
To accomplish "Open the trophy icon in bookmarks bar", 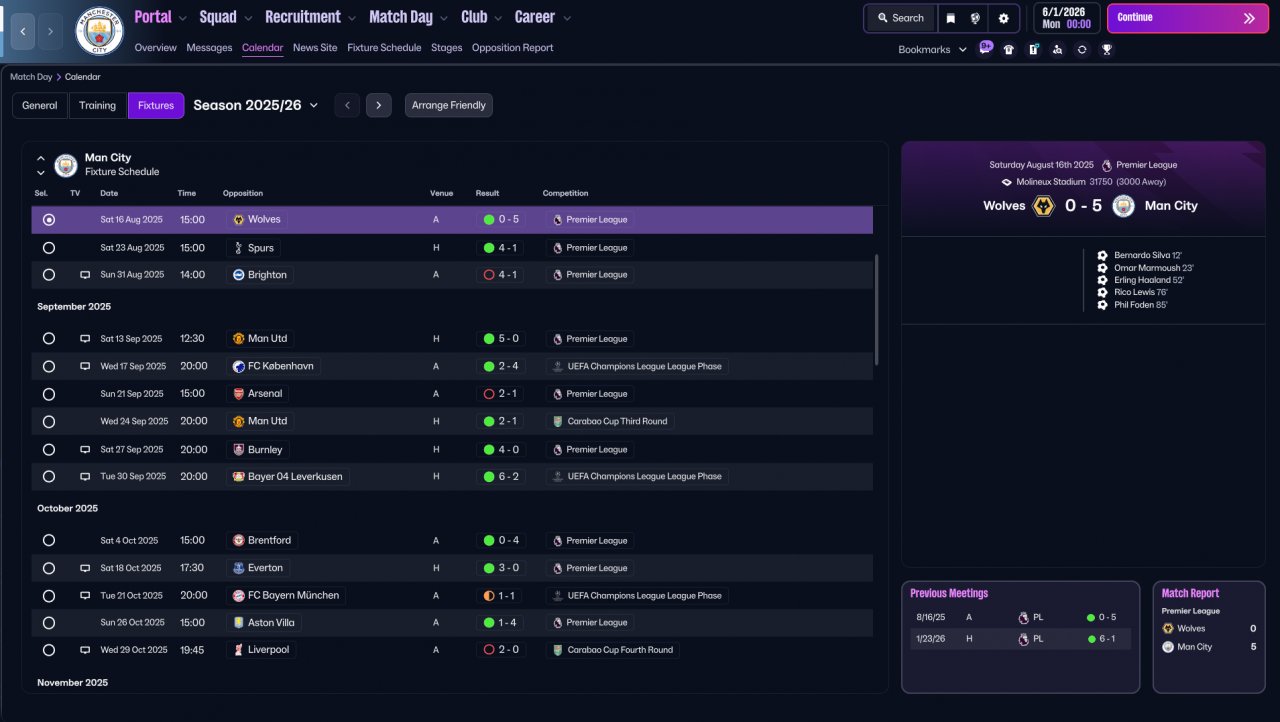I will click(x=1107, y=49).
